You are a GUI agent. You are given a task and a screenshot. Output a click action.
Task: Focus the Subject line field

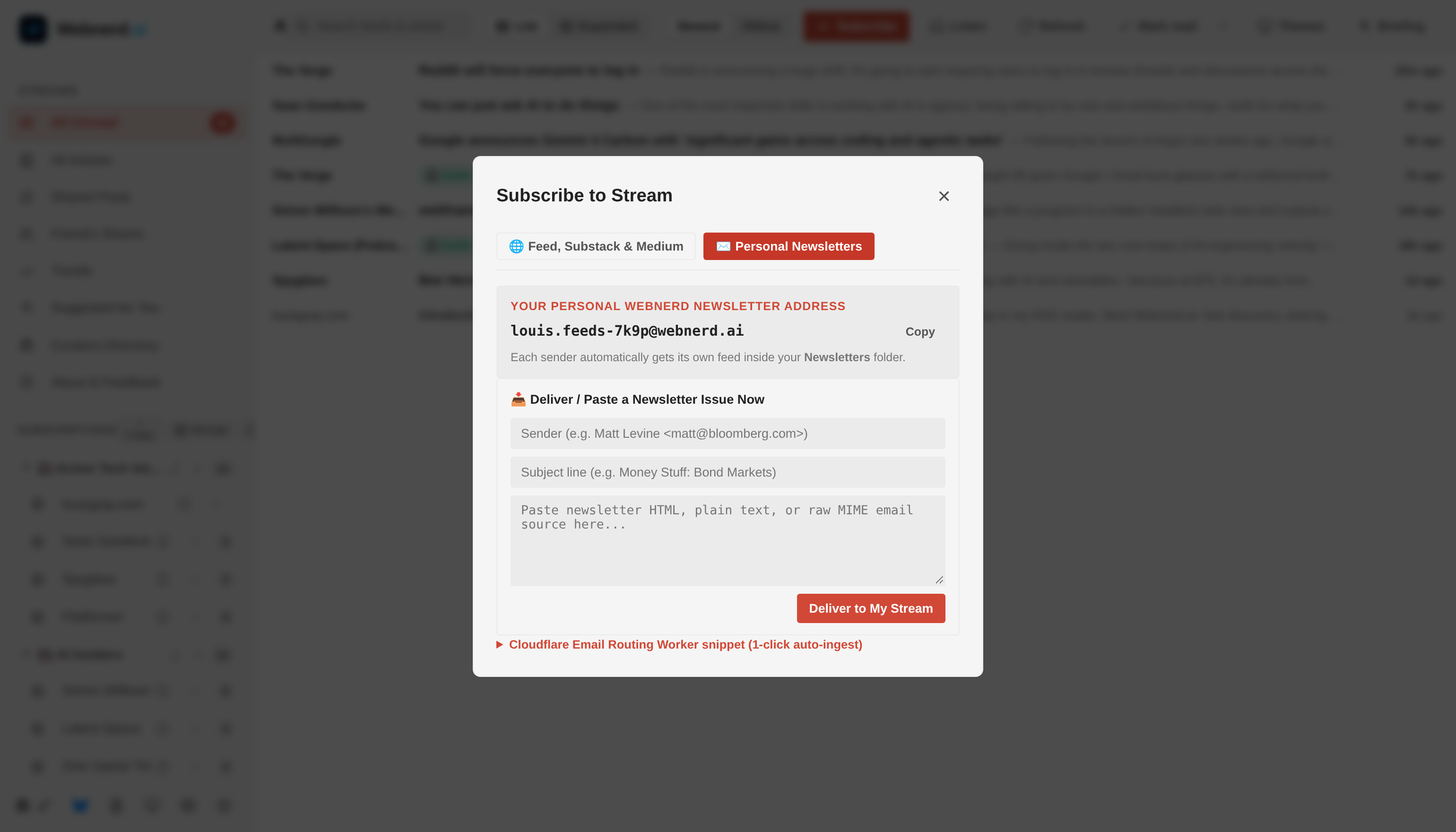point(728,472)
